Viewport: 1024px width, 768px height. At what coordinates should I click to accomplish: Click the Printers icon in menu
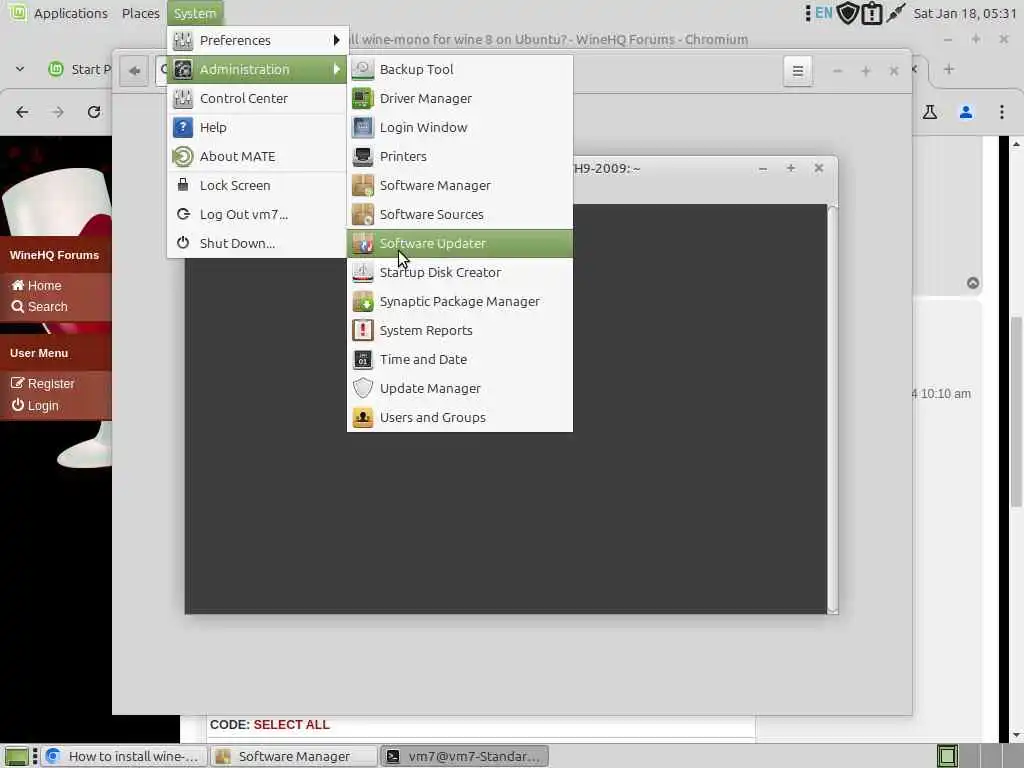click(x=362, y=156)
